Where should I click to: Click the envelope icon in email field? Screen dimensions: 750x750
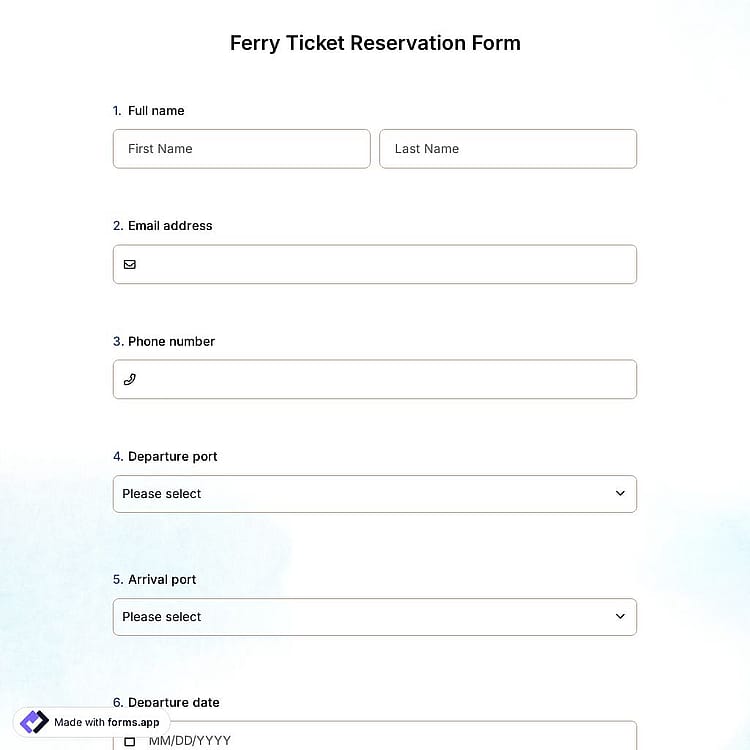point(130,265)
